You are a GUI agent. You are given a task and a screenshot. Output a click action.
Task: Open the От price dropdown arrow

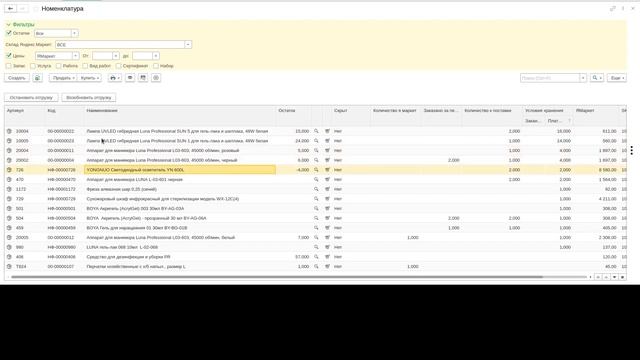[x=116, y=56]
